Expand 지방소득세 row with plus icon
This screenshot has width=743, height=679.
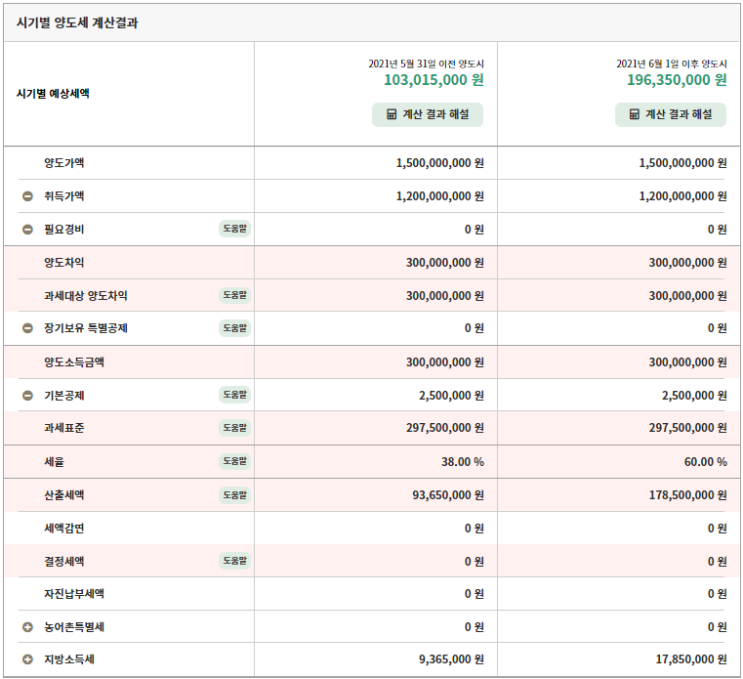(x=27, y=659)
